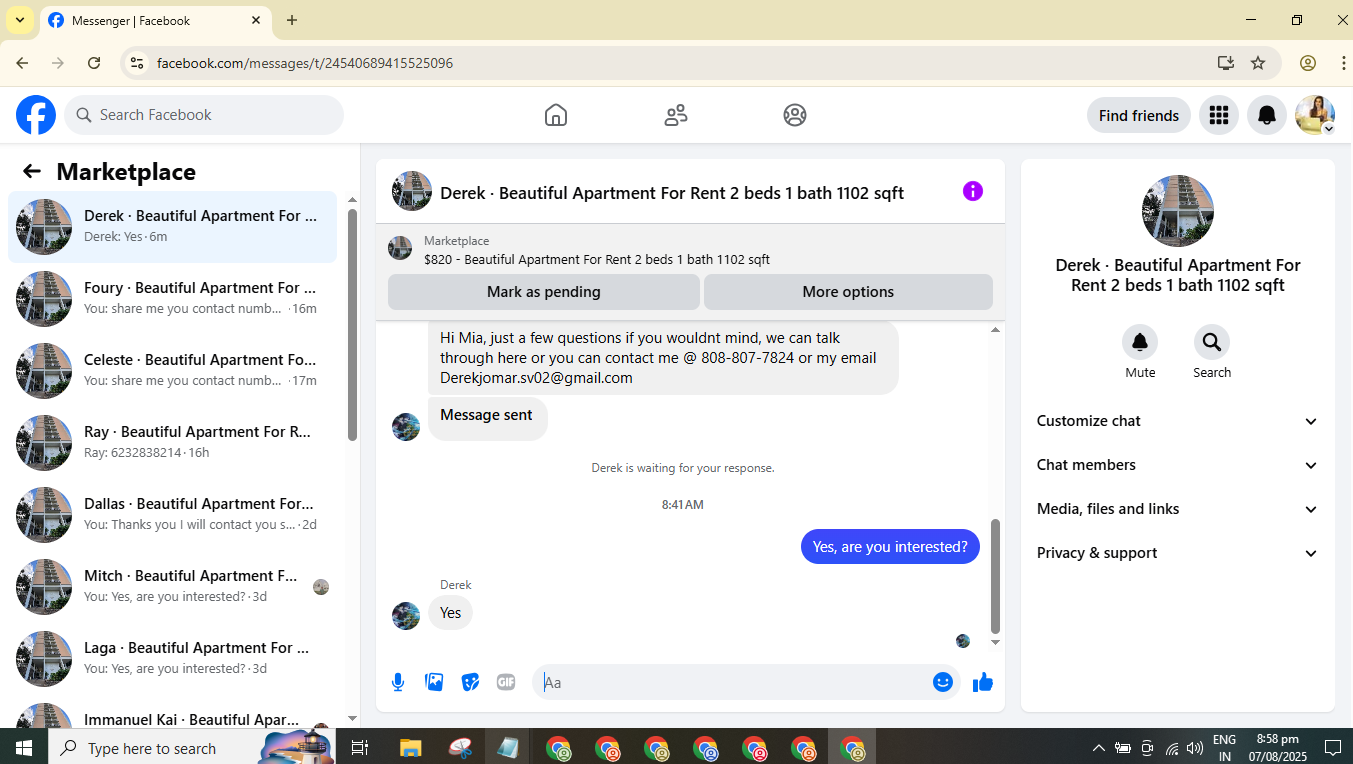The width and height of the screenshot is (1353, 764).
Task: Open the Ray conversation
Action: [x=172, y=443]
